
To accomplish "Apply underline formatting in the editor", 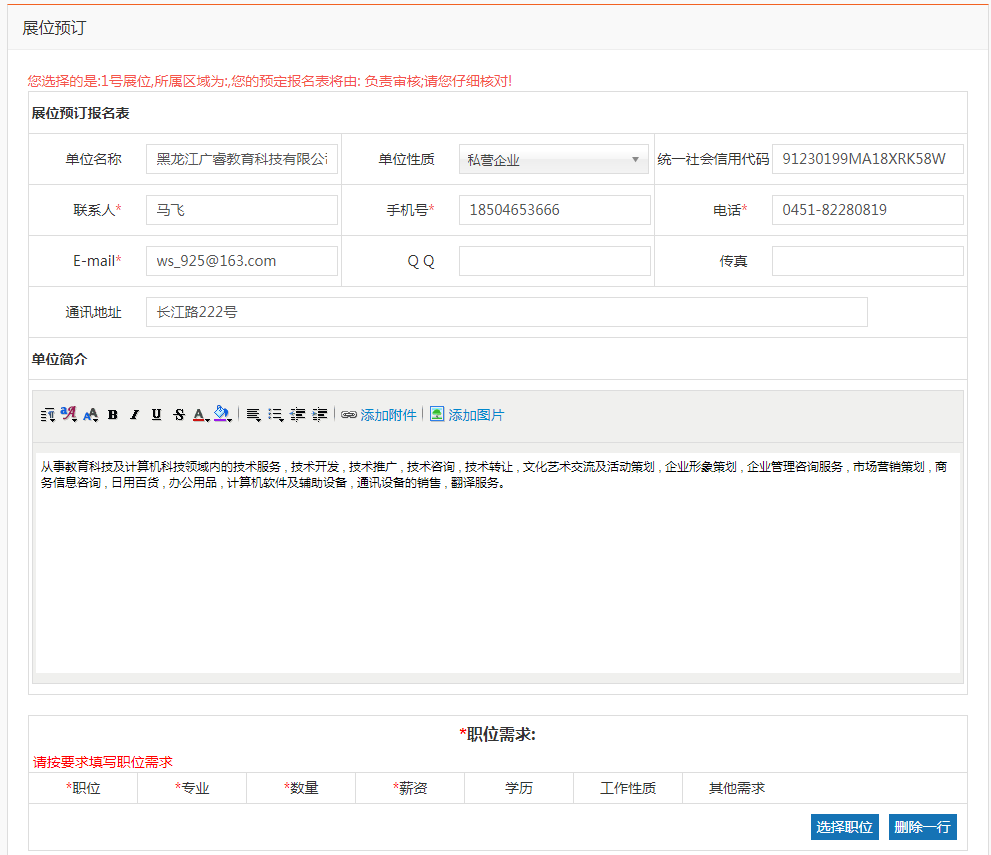I will point(156,415).
